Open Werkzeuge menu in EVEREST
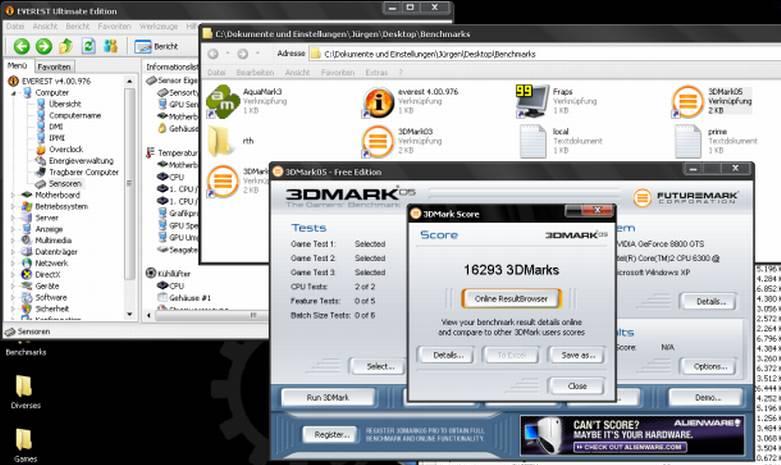 [158, 26]
